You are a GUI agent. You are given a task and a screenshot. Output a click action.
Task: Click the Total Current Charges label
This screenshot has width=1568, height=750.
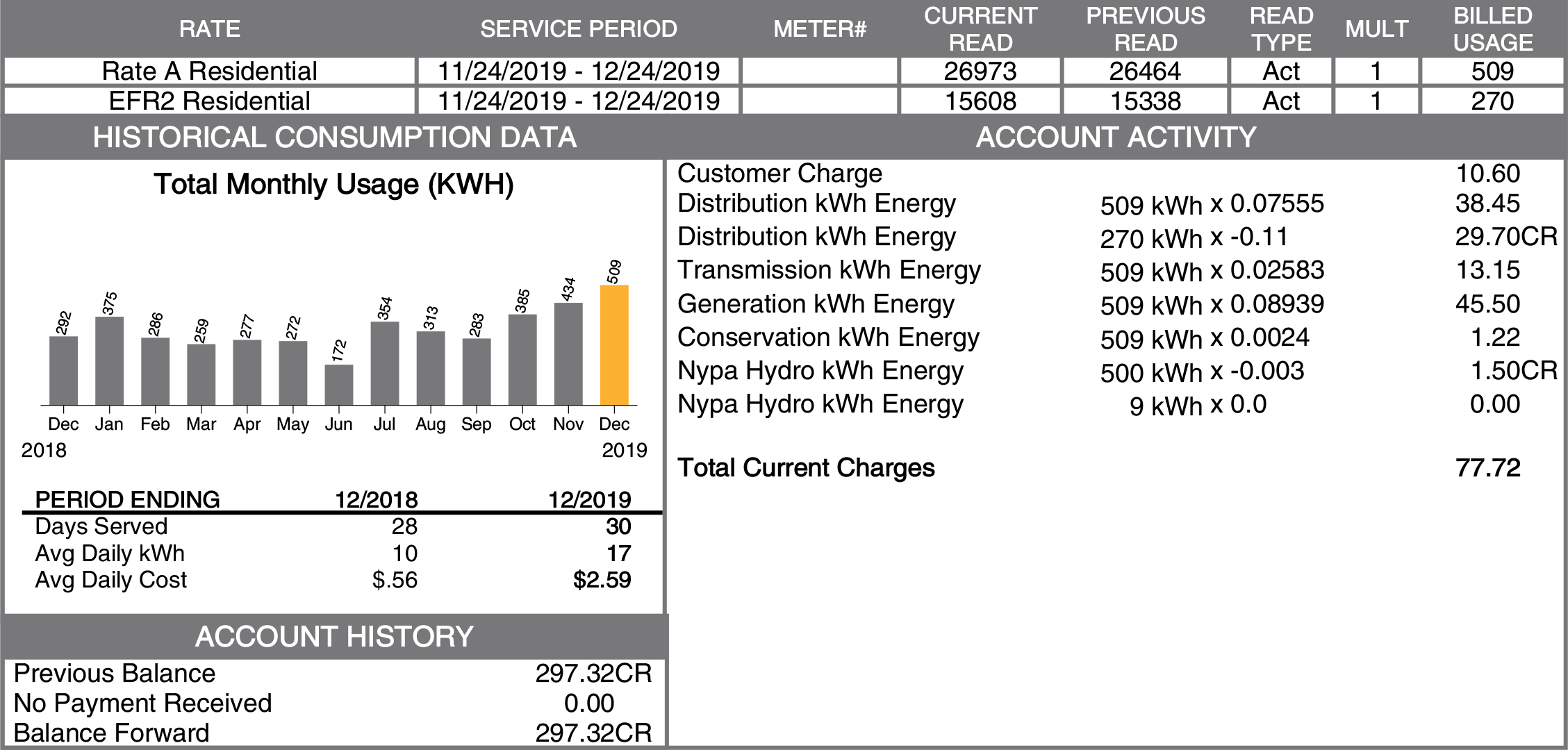[x=806, y=468]
